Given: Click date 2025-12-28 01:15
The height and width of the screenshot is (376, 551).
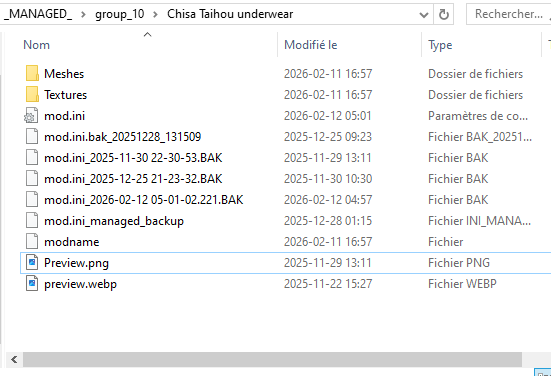Looking at the screenshot, I should click(328, 221).
